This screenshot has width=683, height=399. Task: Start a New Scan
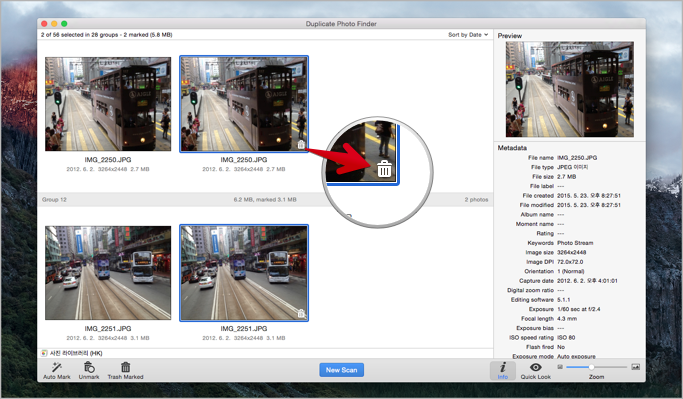tap(342, 370)
